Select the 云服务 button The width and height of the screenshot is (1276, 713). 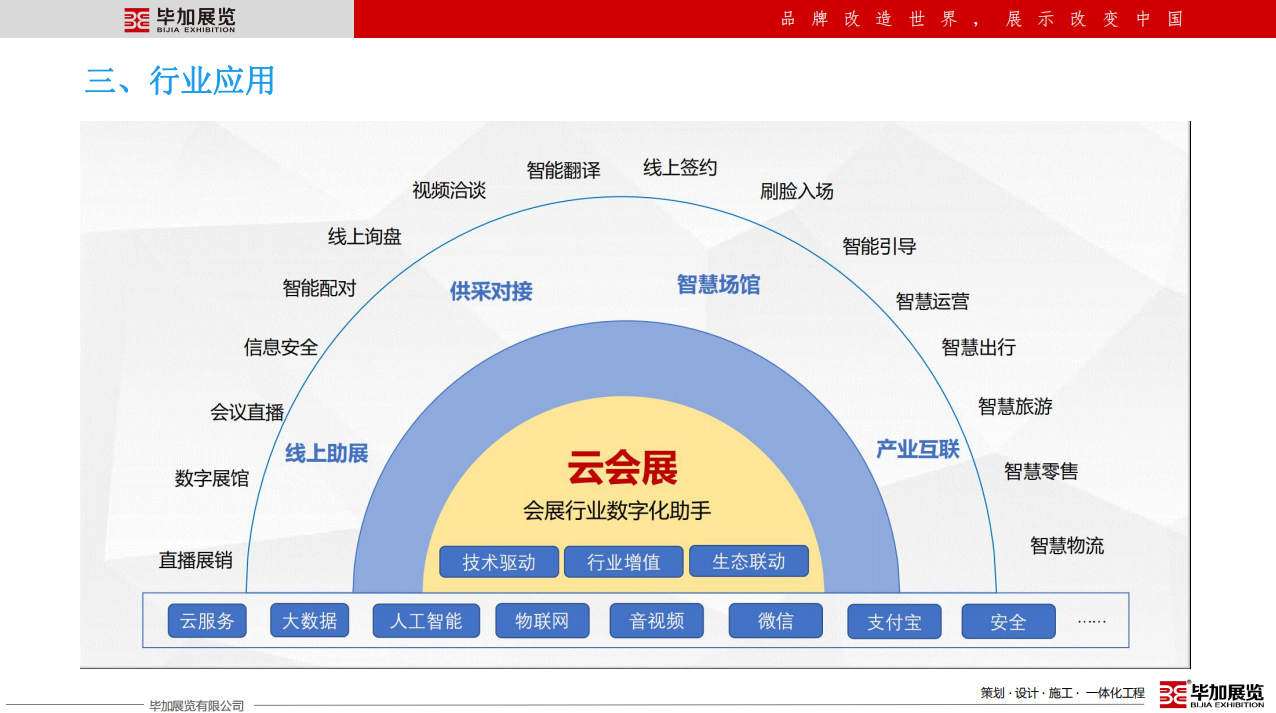[207, 621]
